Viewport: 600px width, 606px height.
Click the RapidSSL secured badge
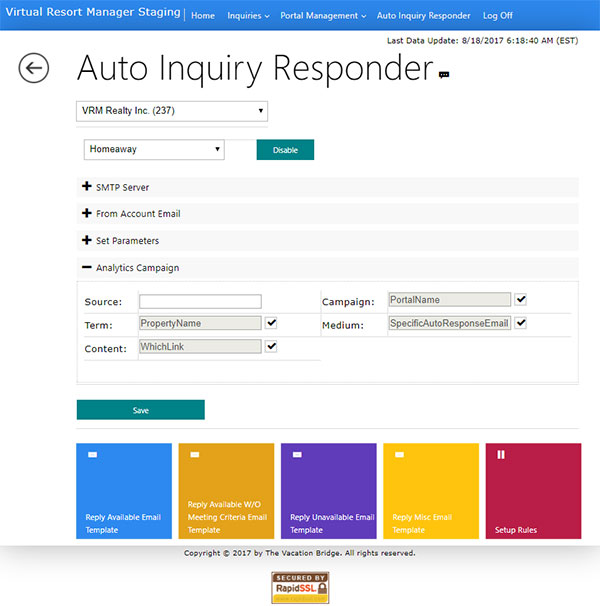coord(300,587)
